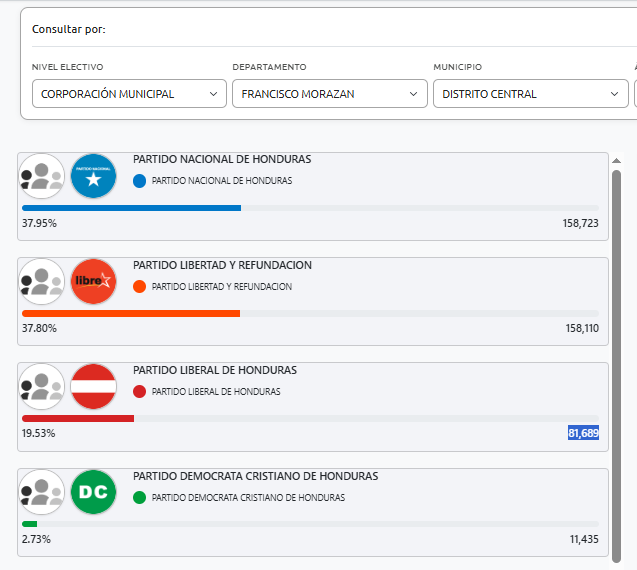Click the orange 37.80% progress bar
This screenshot has height=570, width=637.
pyautogui.click(x=131, y=313)
